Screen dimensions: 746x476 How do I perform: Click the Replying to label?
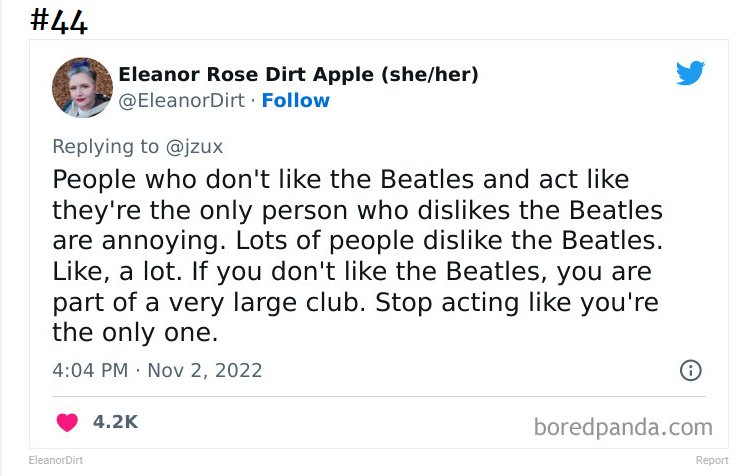coord(106,147)
